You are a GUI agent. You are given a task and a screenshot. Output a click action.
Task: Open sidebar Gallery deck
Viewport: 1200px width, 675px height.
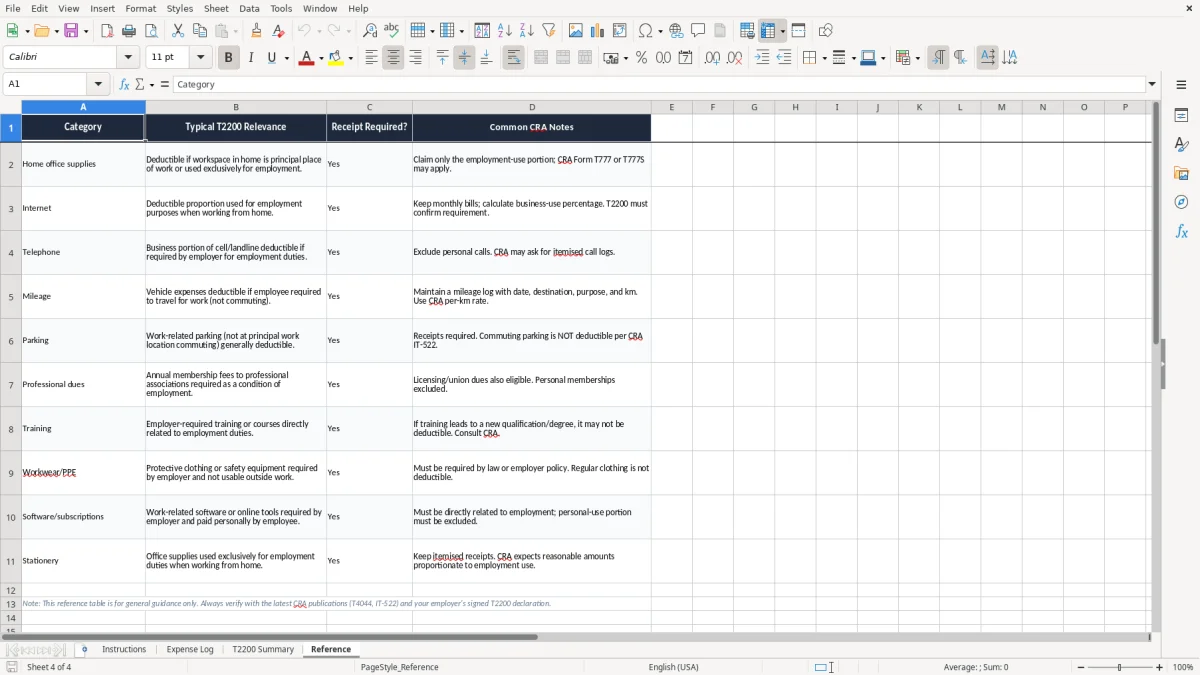click(x=1181, y=173)
